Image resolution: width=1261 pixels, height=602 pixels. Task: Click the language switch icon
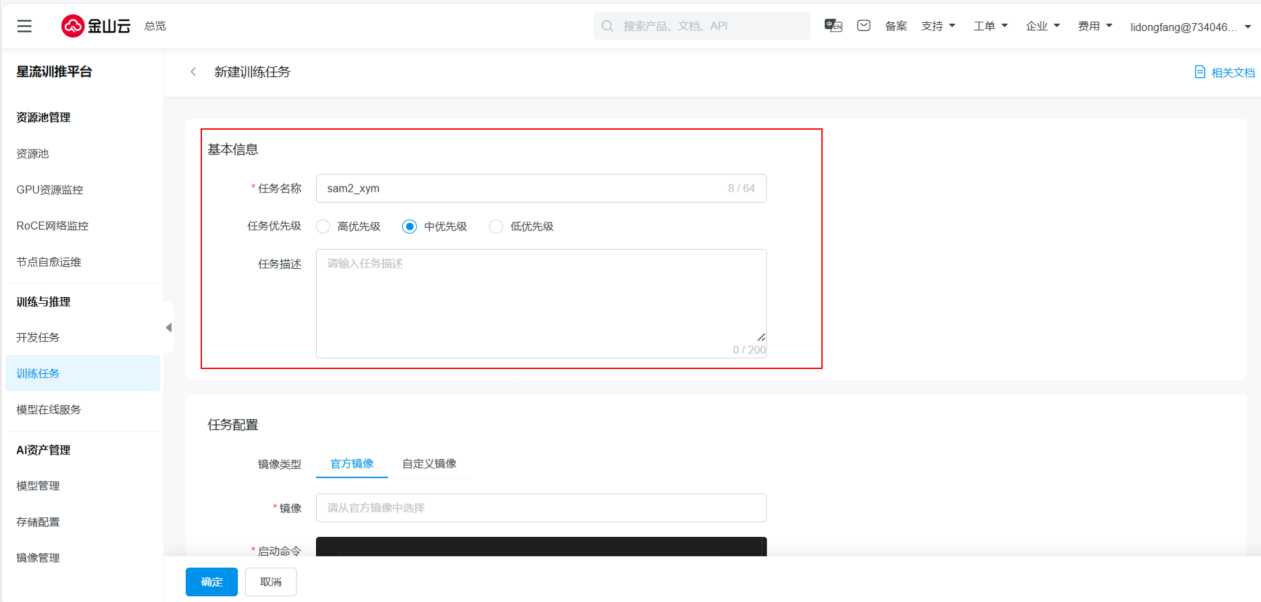[833, 26]
